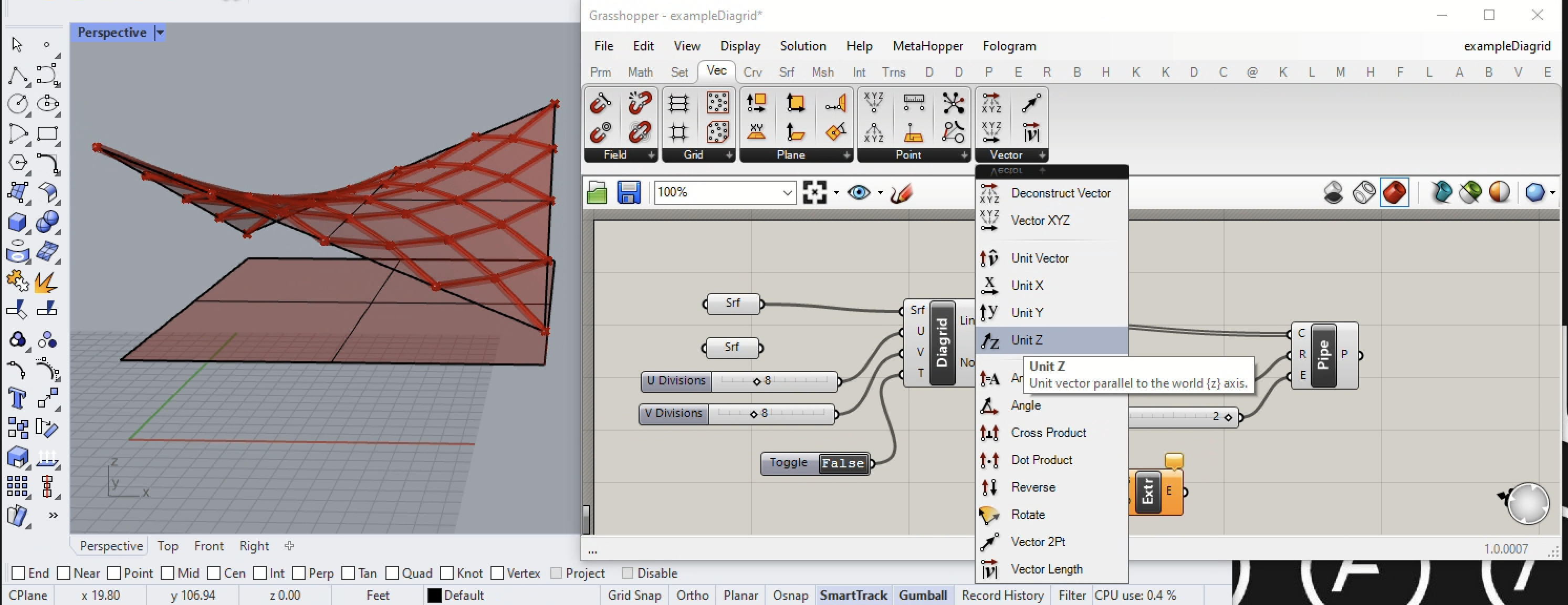Expand the Plane panel plus button
Image resolution: width=1568 pixels, height=605 pixels.
pyautogui.click(x=846, y=156)
